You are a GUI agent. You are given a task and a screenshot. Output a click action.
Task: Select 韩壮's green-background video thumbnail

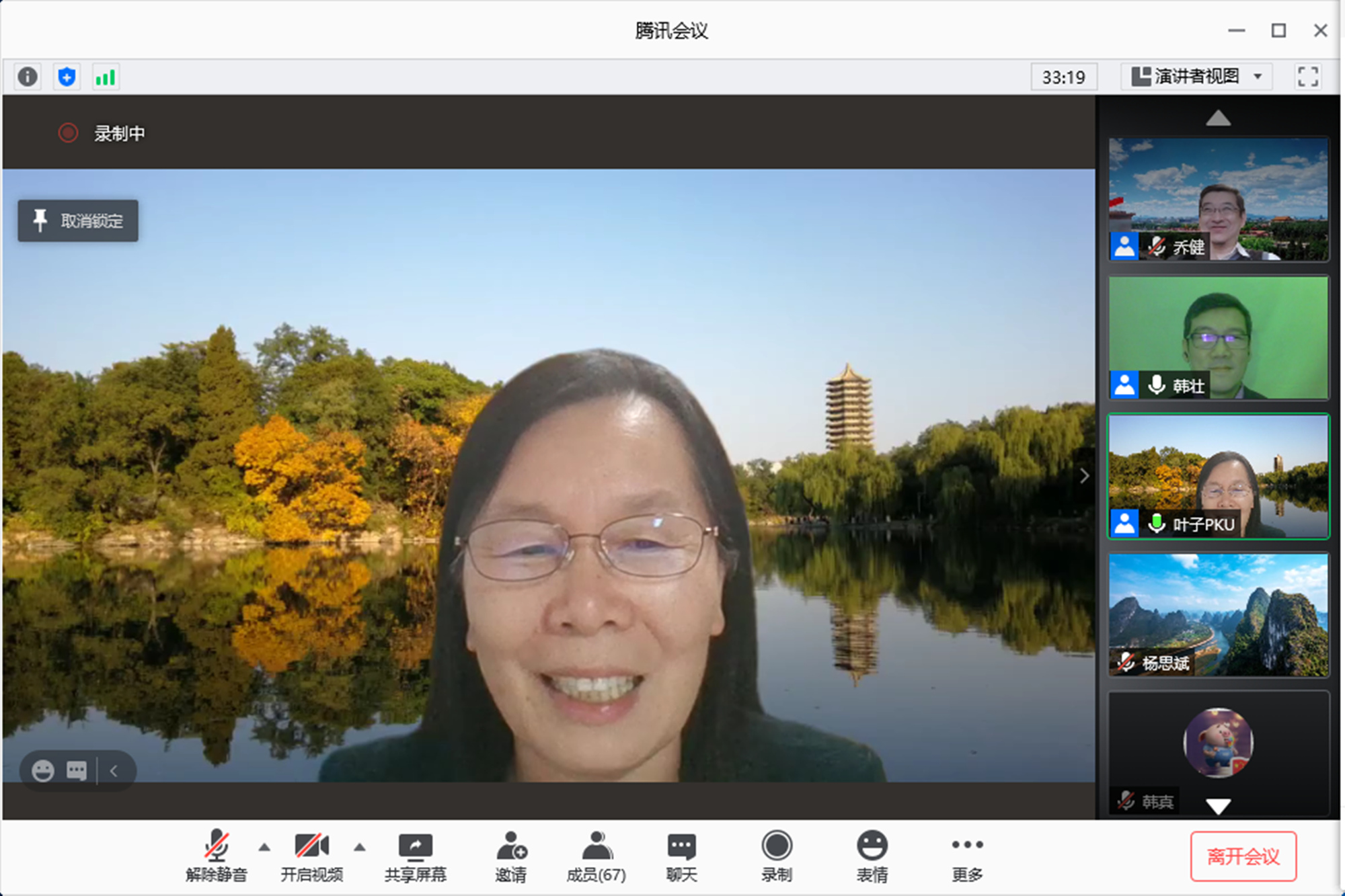(x=1219, y=337)
